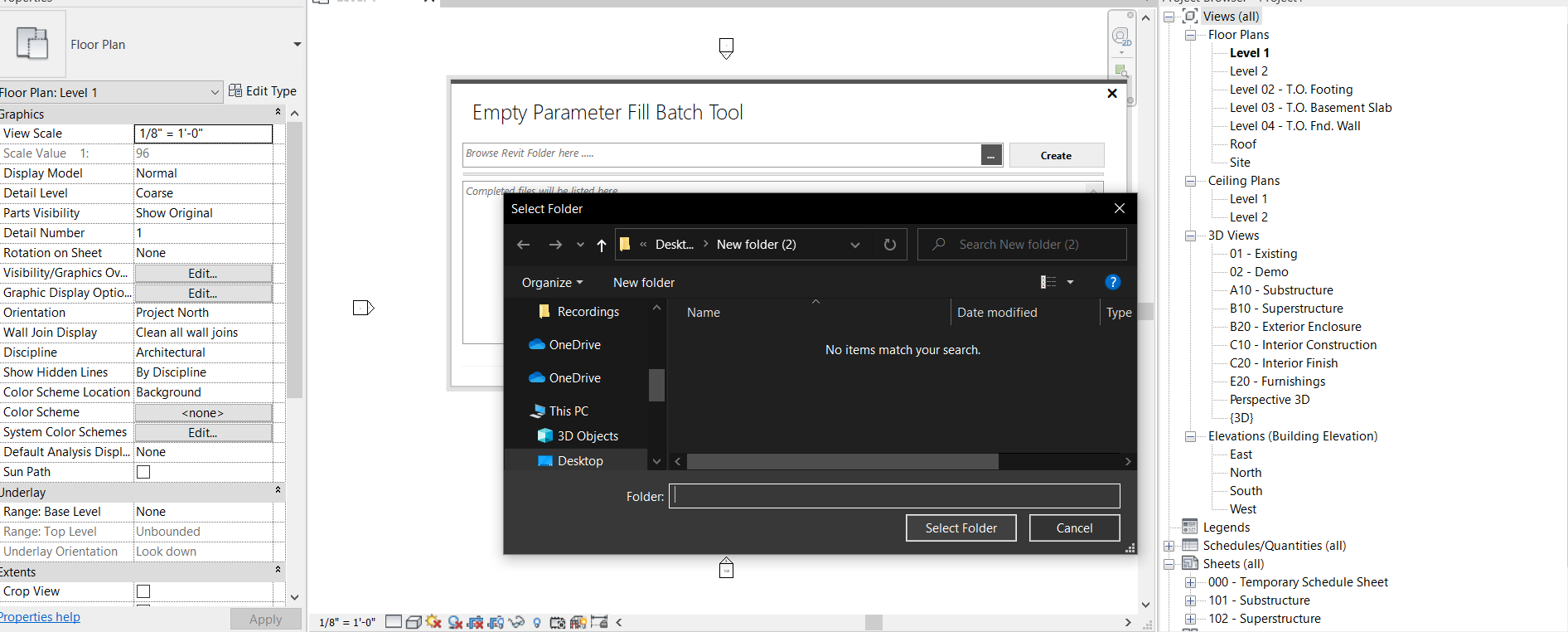
Task: Click the Show Analytical Model icon
Action: pos(578,621)
